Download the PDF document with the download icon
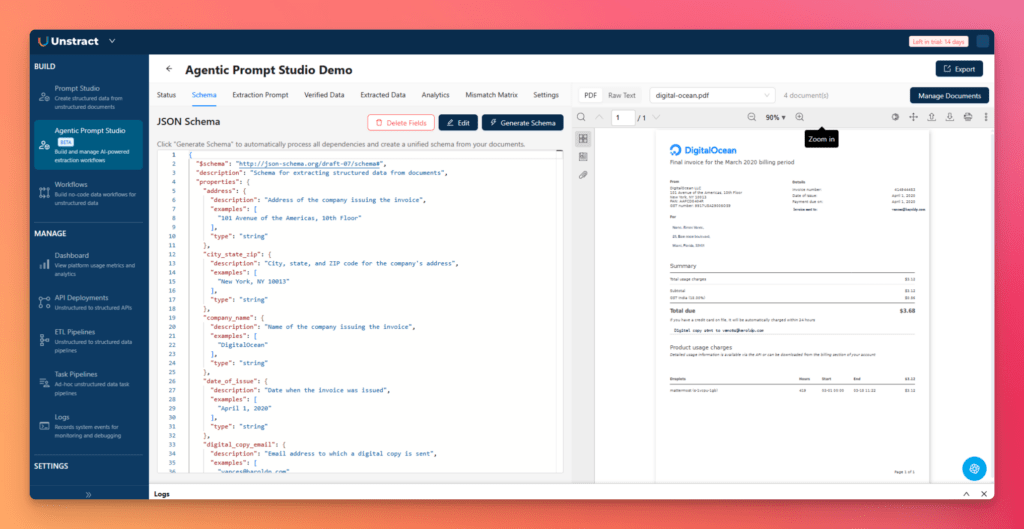Screen dimensions: 1024x529 coord(950,118)
